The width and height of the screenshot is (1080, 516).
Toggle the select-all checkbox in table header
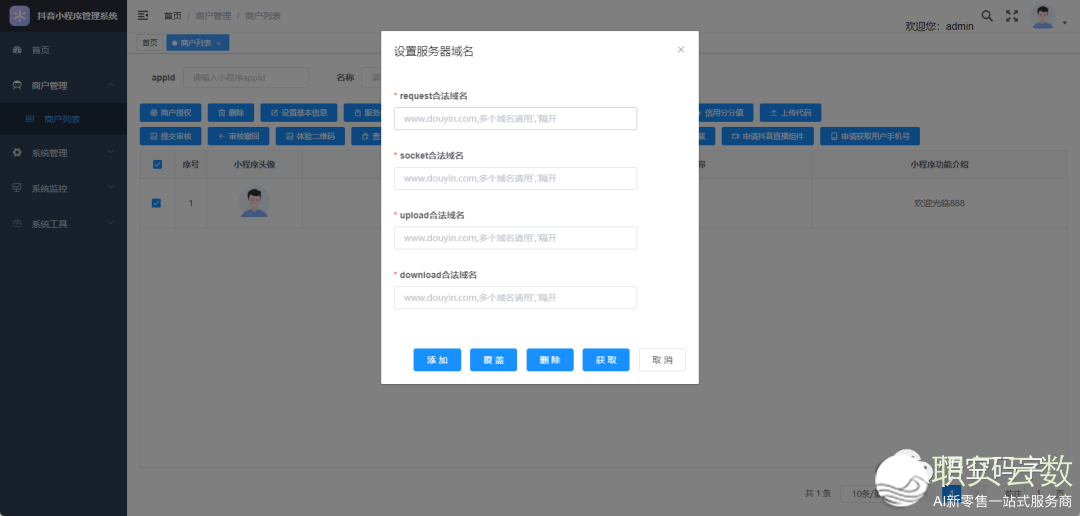157,164
